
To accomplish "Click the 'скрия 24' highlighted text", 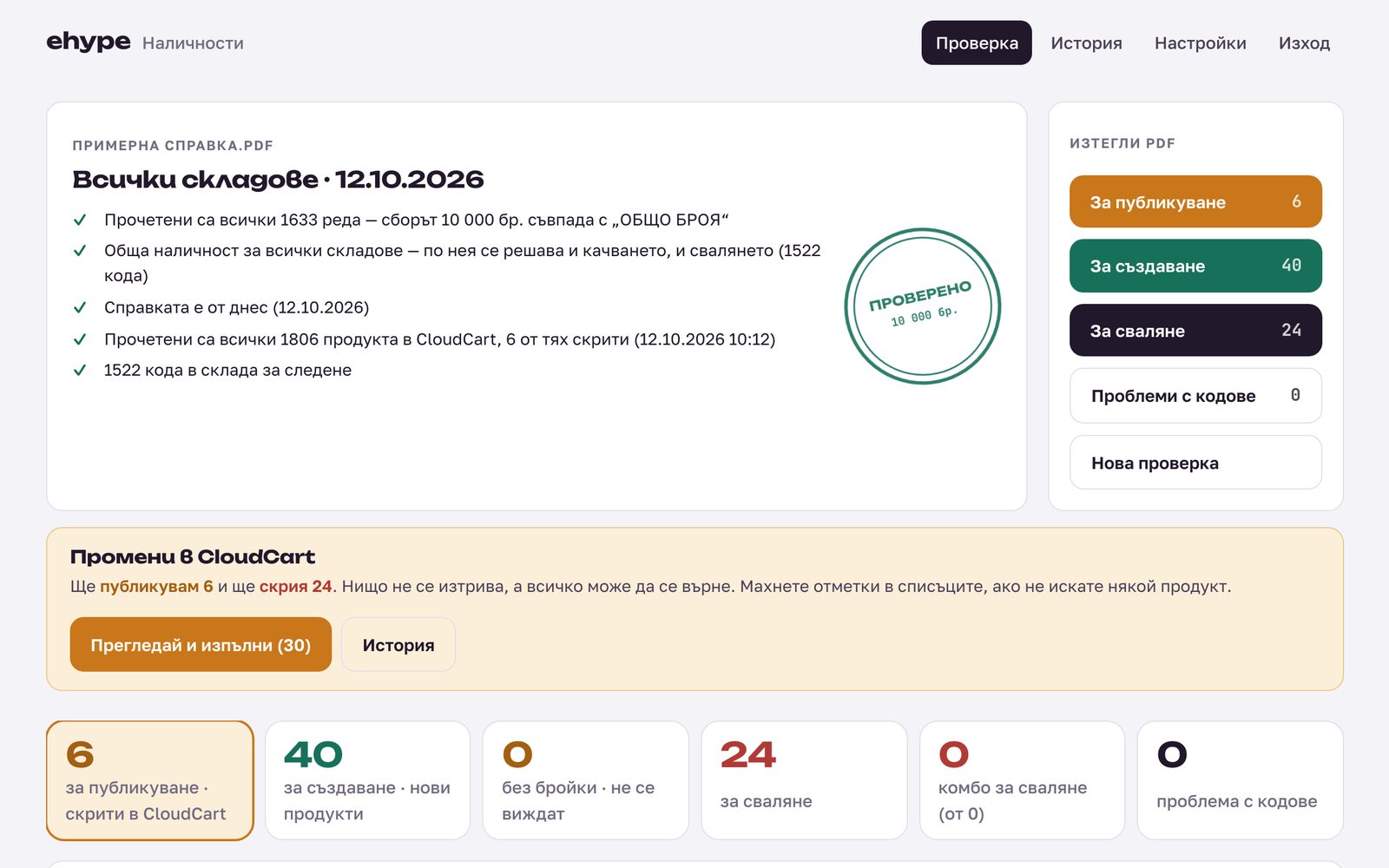I will coord(295,586).
